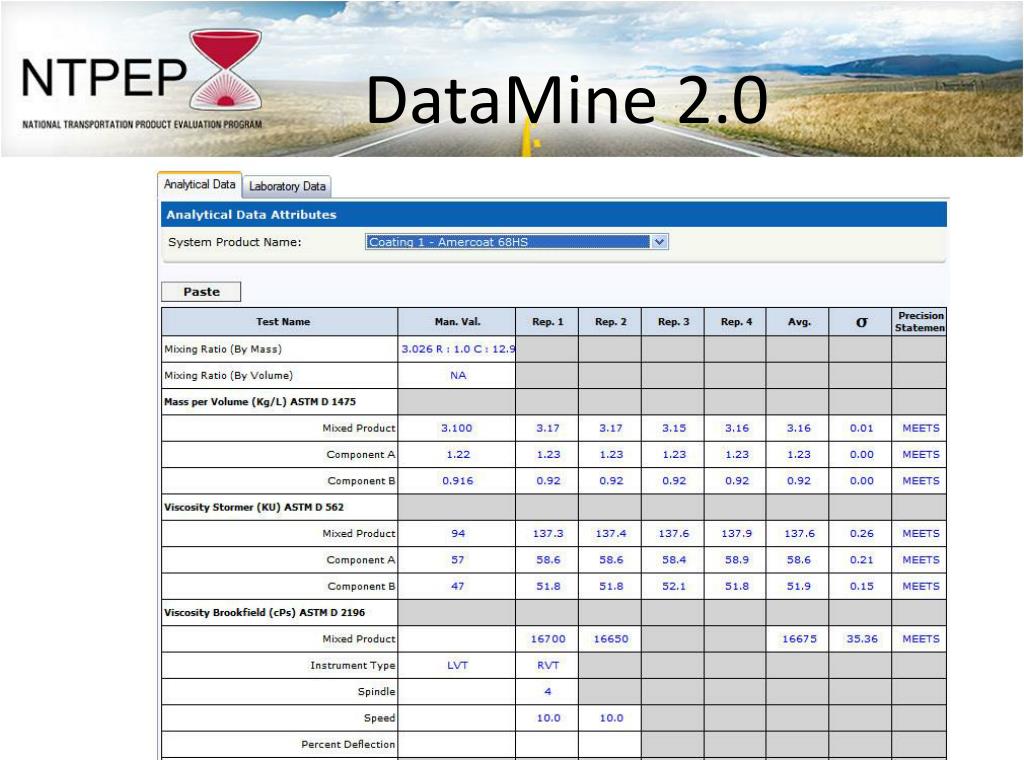The width and height of the screenshot is (1024, 768).
Task: Click the 16700 Brookfield Rep. 1 cell
Action: click(547, 639)
